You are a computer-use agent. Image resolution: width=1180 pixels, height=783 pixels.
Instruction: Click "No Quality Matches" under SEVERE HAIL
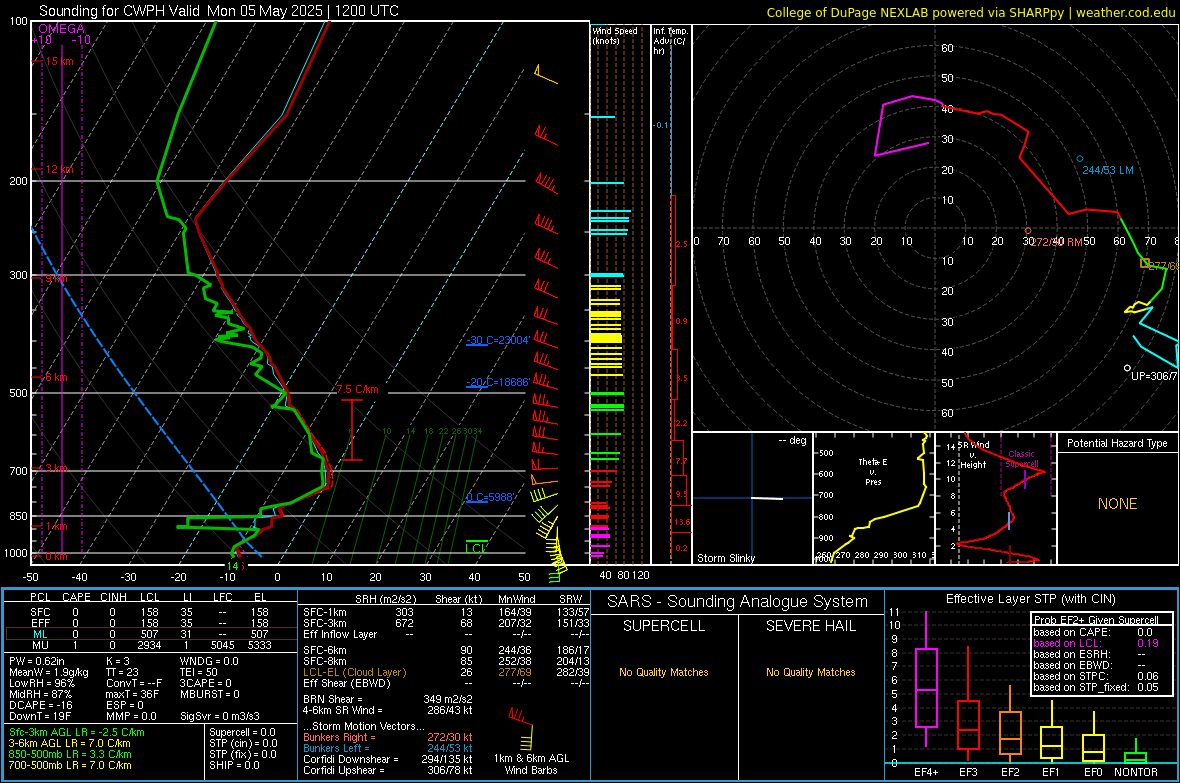(810, 672)
